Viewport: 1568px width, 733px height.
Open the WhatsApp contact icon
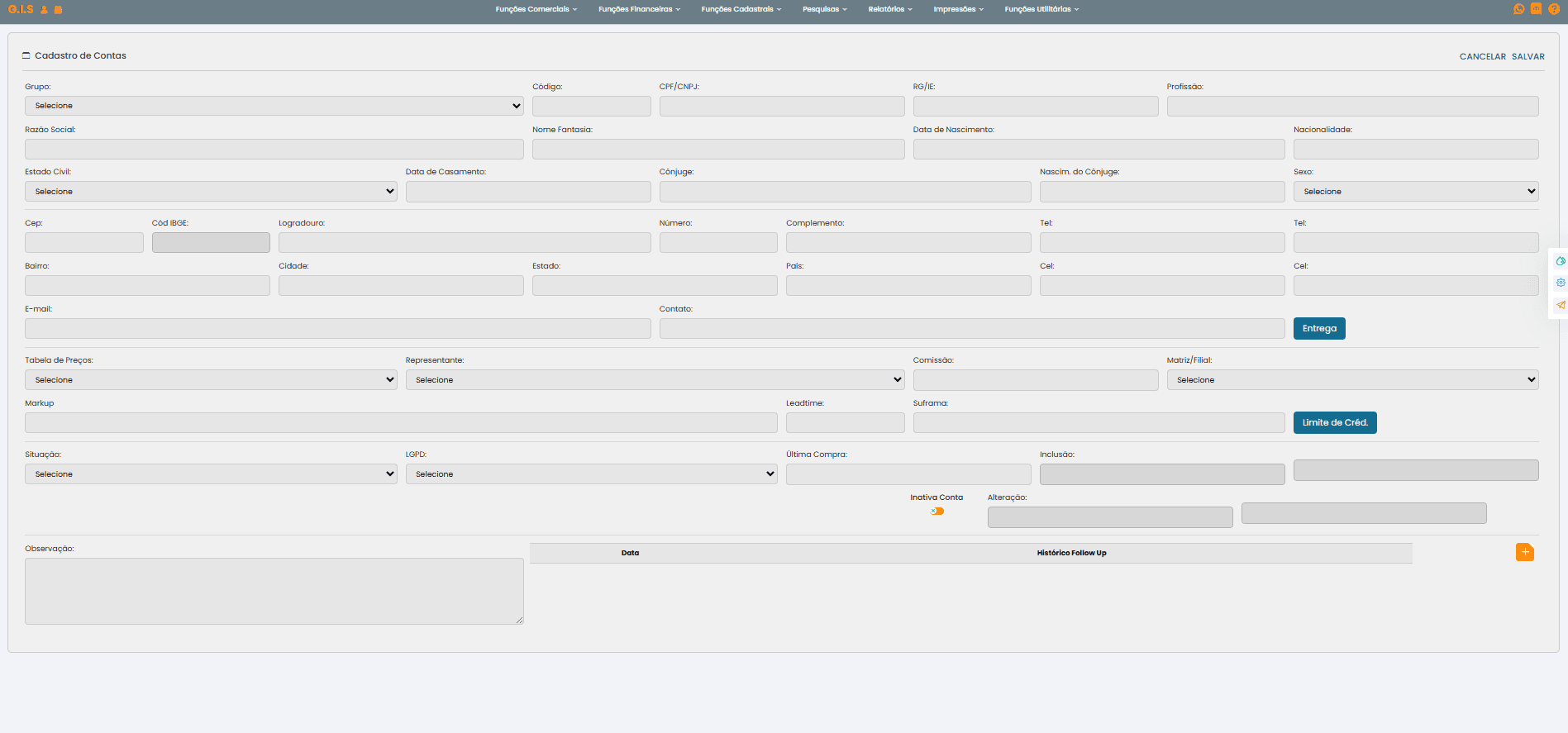1518,9
